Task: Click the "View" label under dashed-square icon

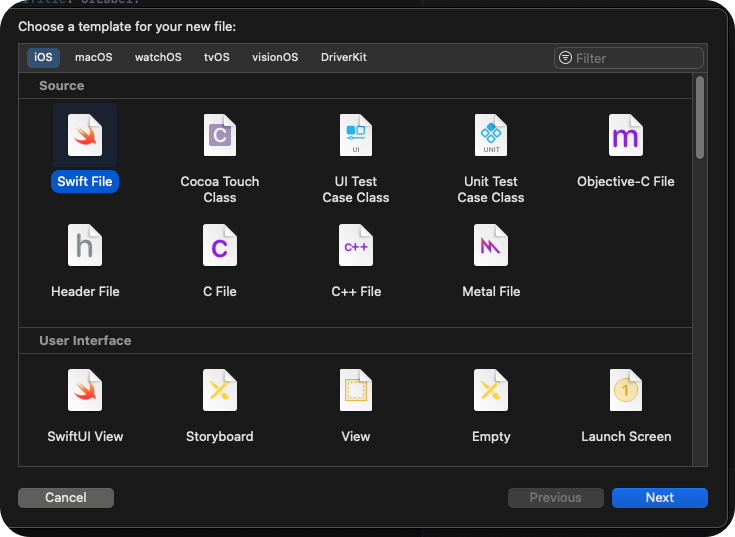Action: [356, 436]
